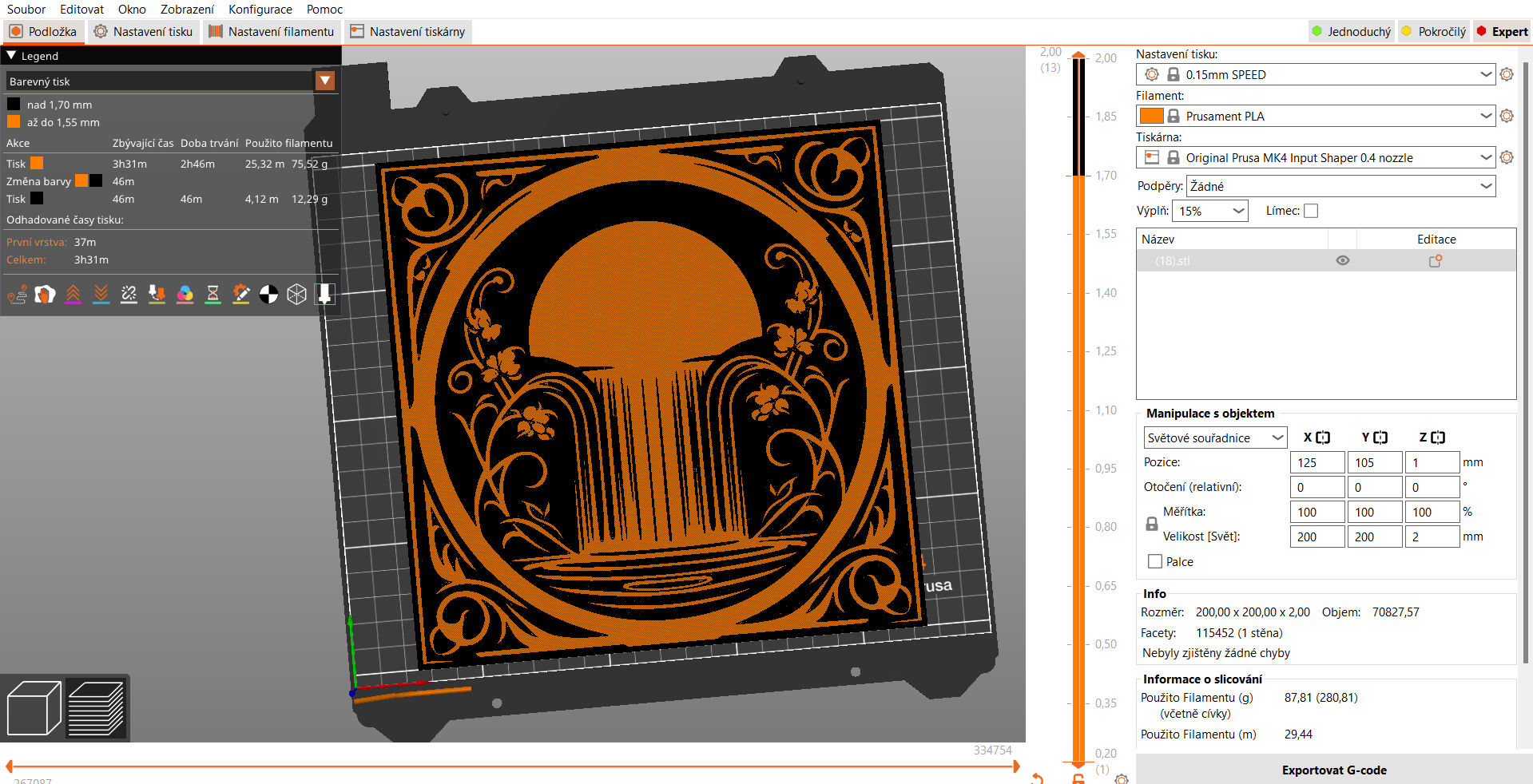Toggle custom G-code gear-and-pencil icon
The width and height of the screenshot is (1533, 784).
(x=241, y=295)
